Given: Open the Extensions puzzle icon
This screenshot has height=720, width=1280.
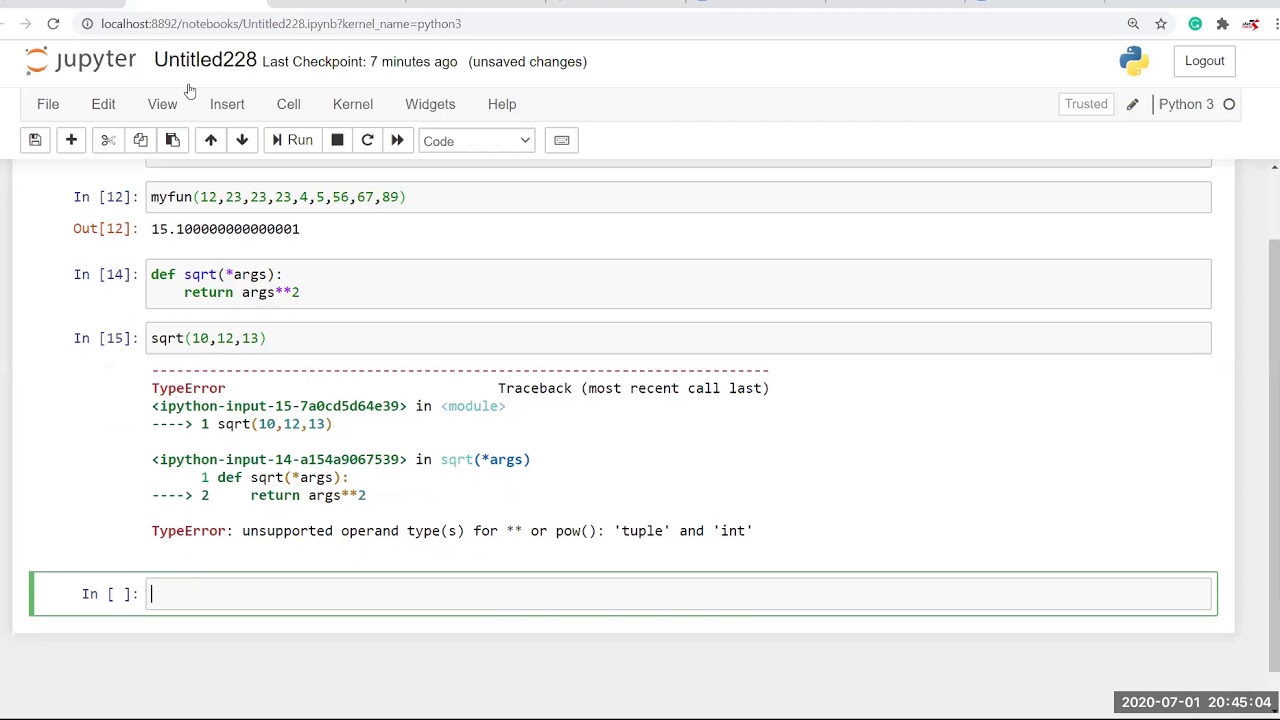Looking at the screenshot, I should (1222, 24).
